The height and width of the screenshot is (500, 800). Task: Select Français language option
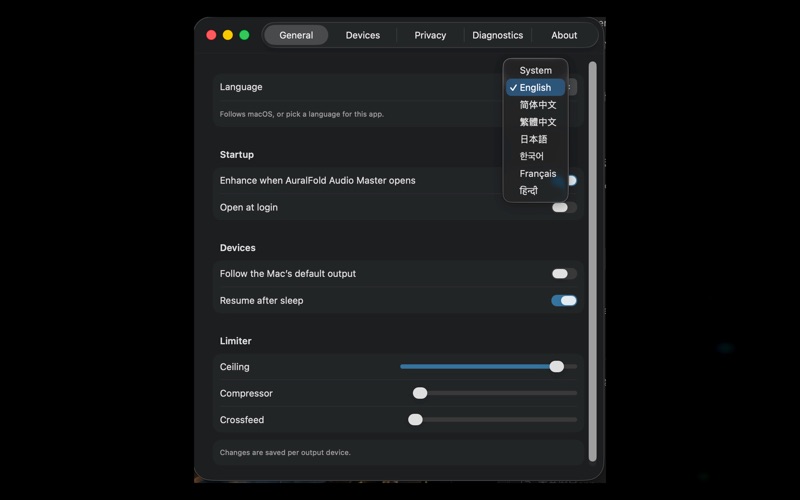coord(535,173)
